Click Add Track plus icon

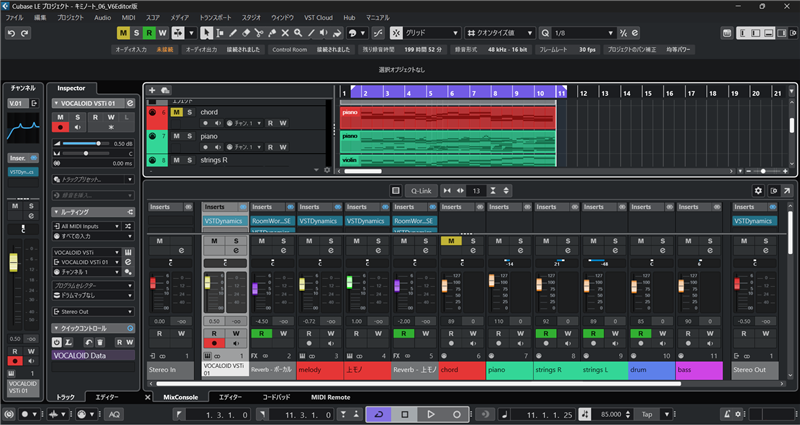152,90
